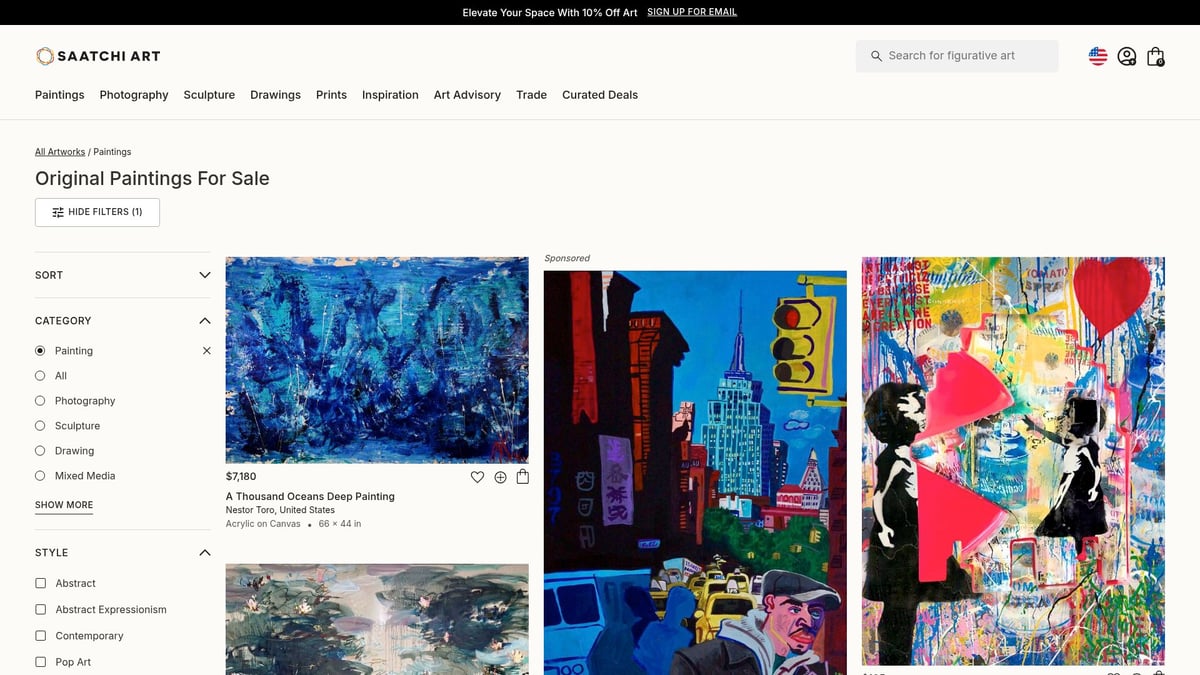
Task: Check the Contemporary style checkbox
Action: click(x=41, y=636)
